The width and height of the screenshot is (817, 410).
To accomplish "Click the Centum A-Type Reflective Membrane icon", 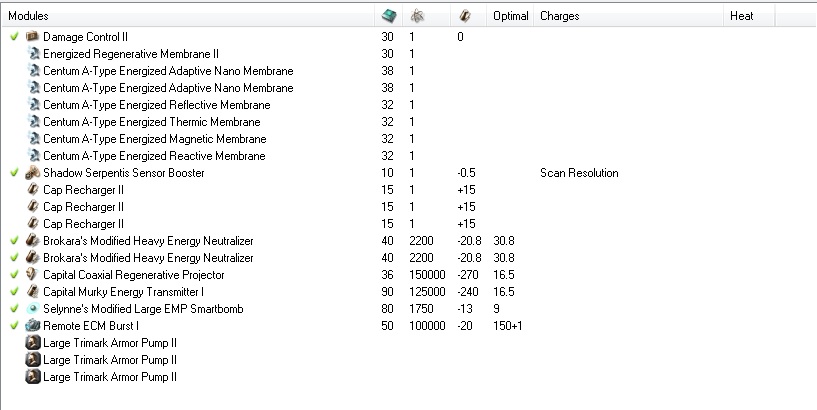I will [33, 105].
